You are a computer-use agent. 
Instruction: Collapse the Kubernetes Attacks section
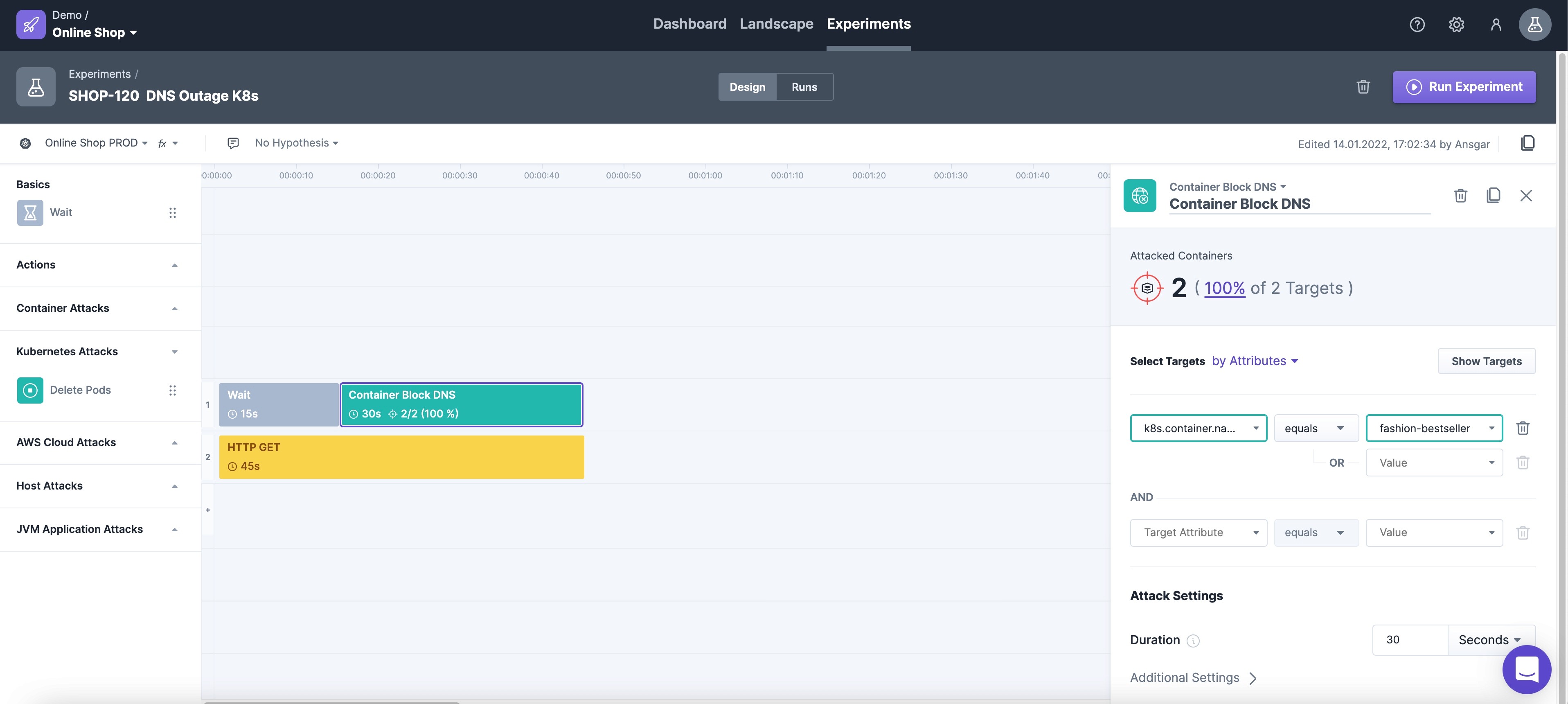175,352
